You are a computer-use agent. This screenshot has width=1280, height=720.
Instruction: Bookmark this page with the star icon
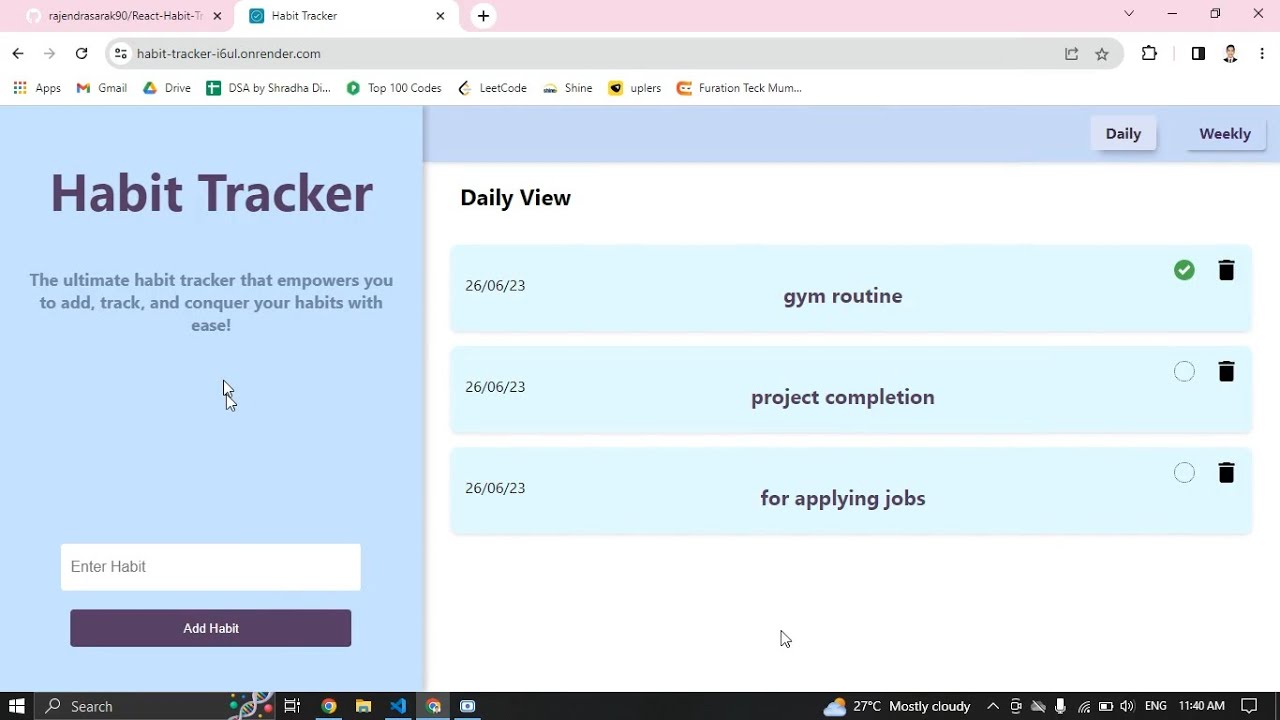[1102, 54]
